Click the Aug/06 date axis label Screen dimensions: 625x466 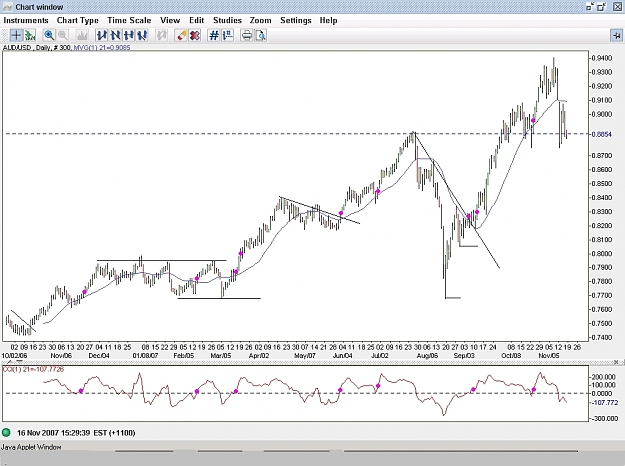click(x=427, y=355)
